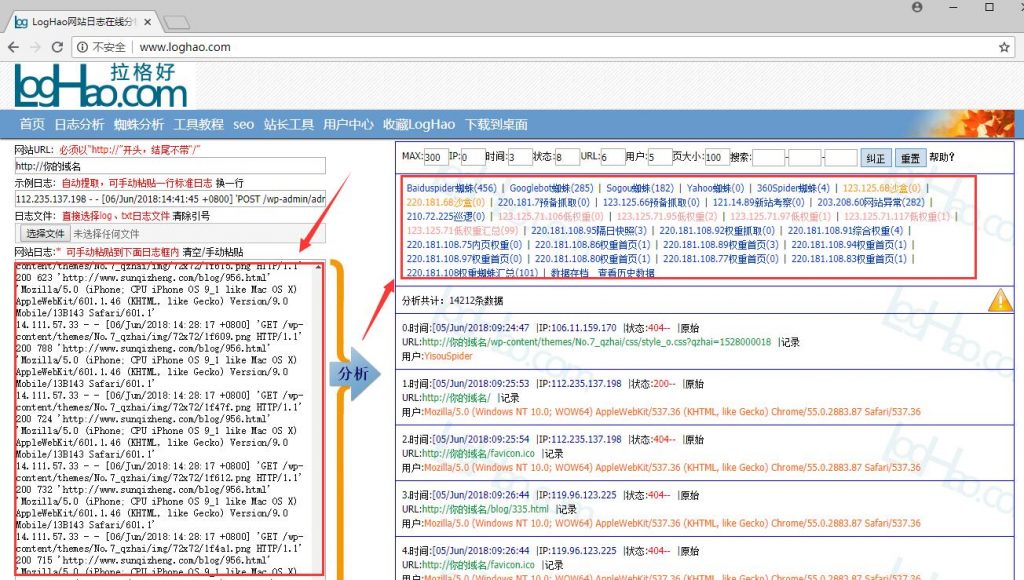
Task: Focus the IP column input
Action: pos(473,157)
